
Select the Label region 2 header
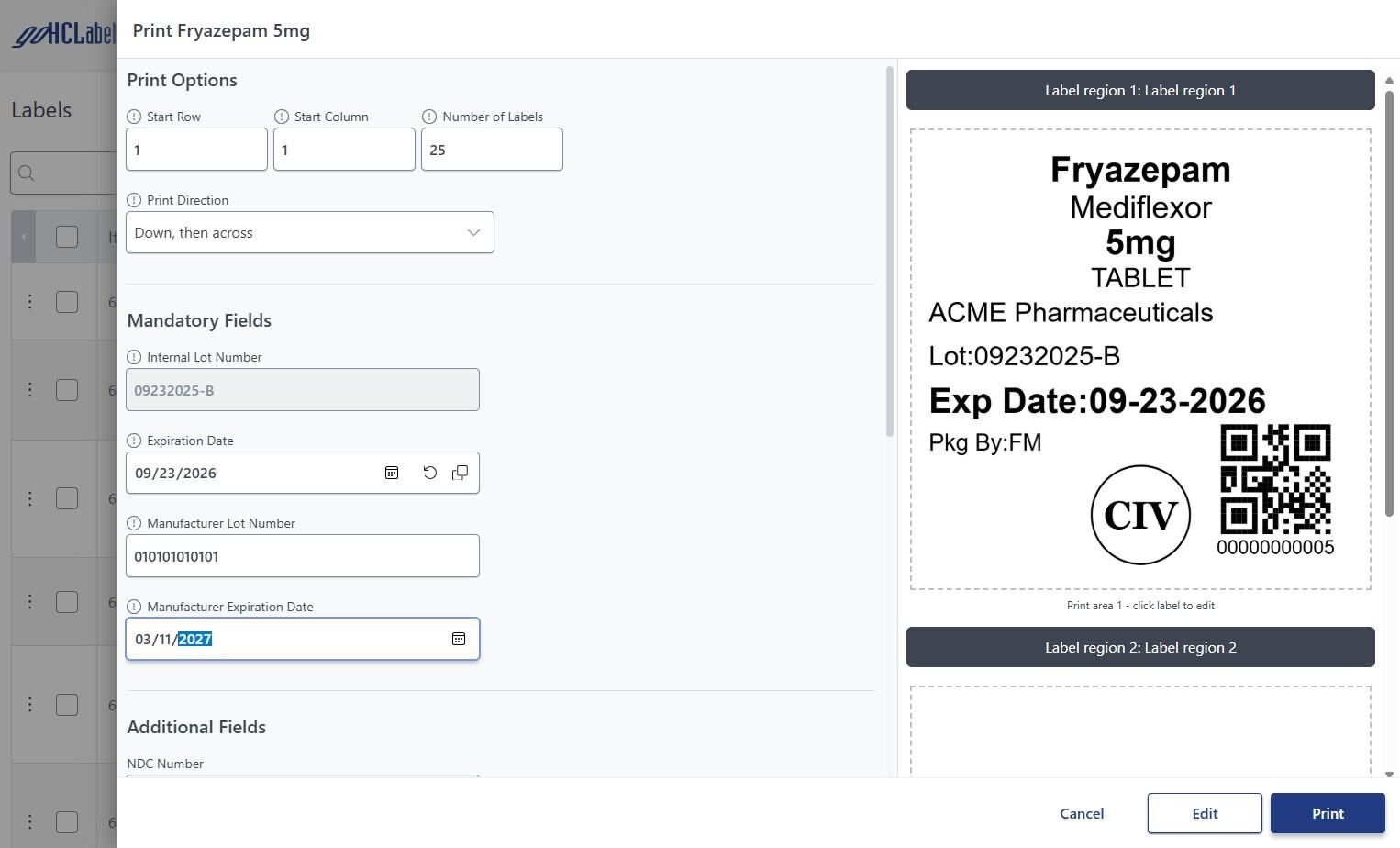pos(1139,647)
